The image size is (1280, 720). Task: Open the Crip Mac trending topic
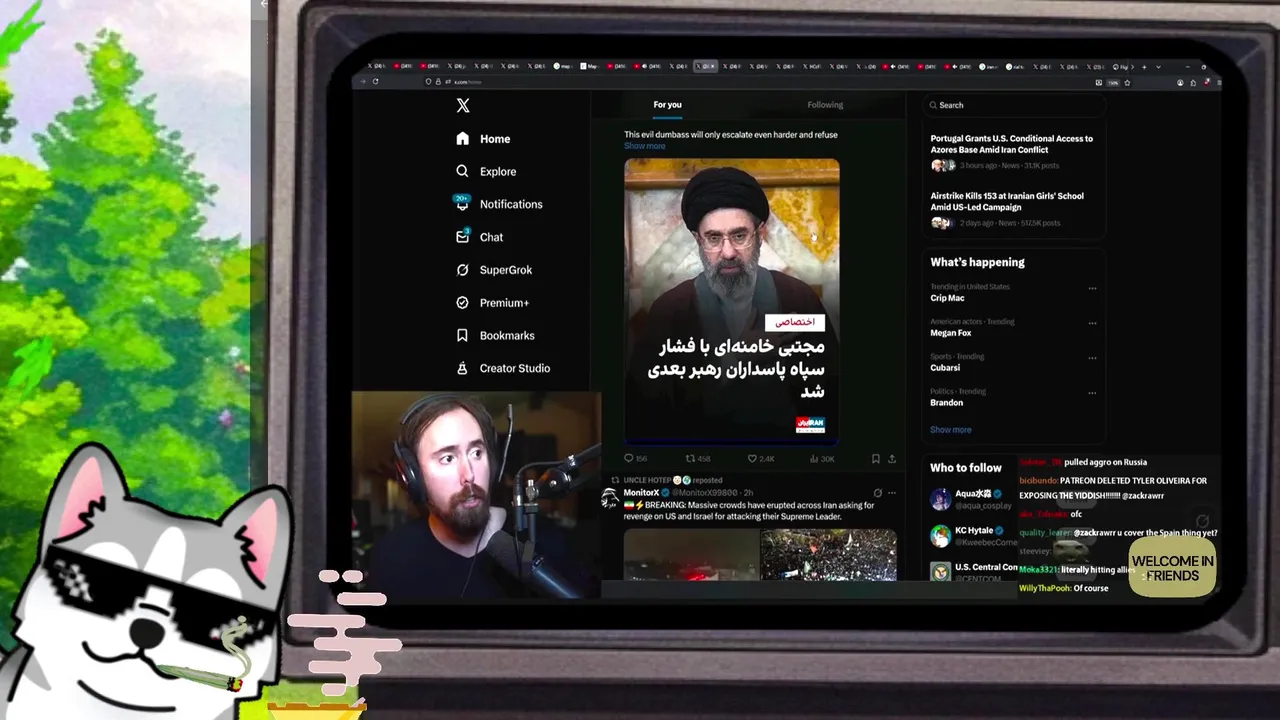pyautogui.click(x=1012, y=293)
